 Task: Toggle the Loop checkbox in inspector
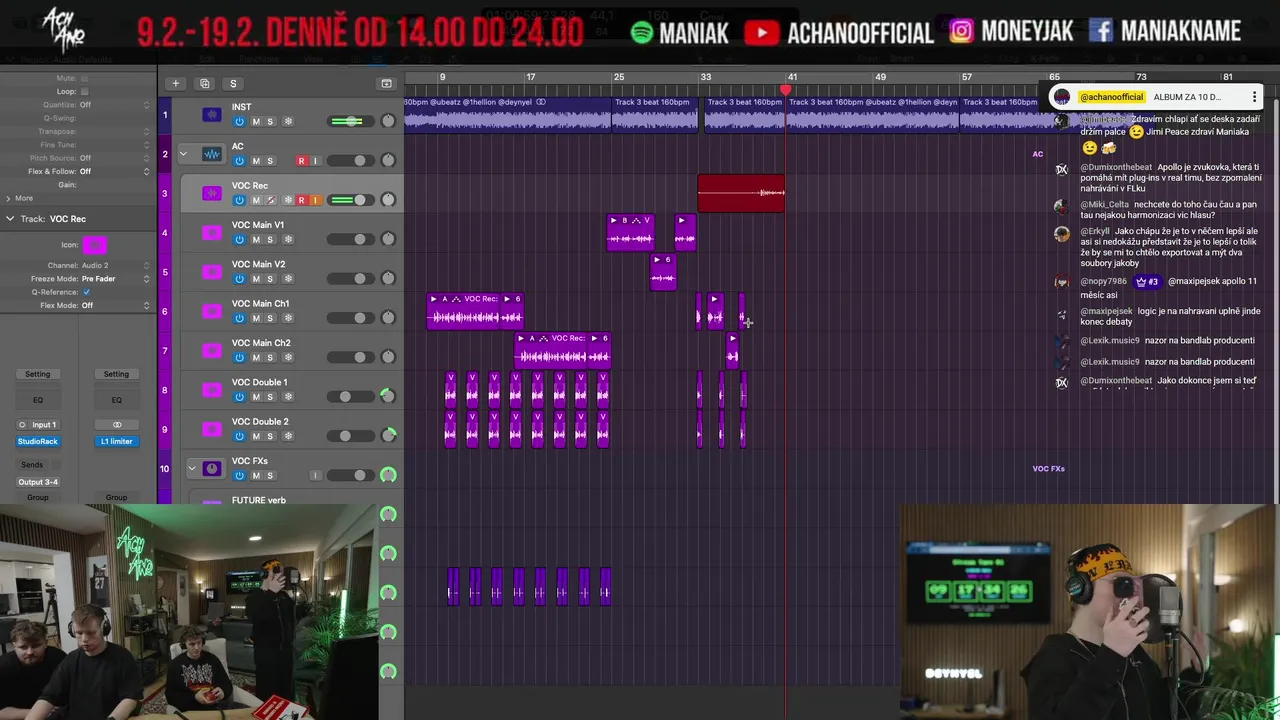click(x=84, y=91)
